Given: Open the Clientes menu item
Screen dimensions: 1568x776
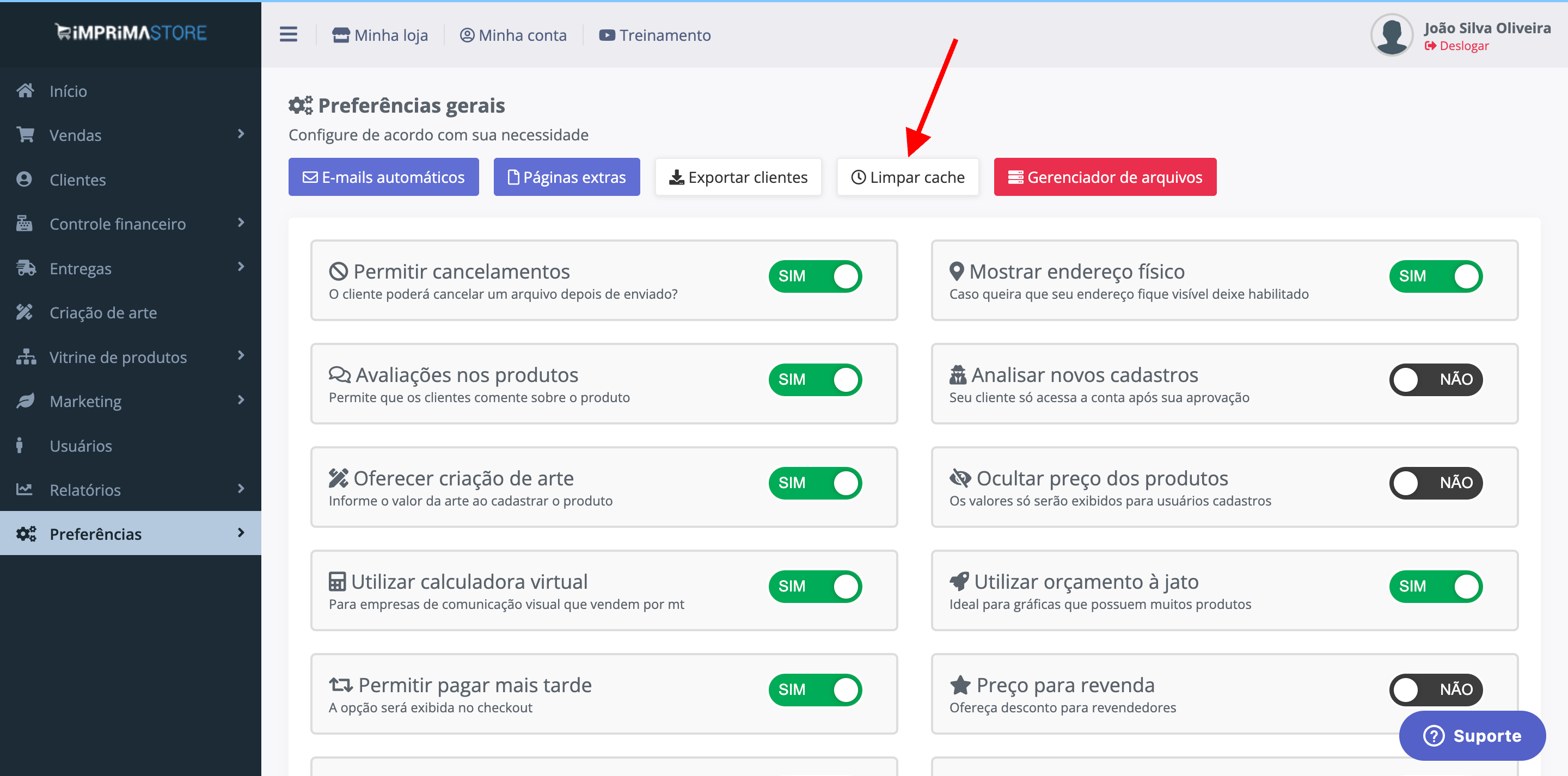Looking at the screenshot, I should click(x=130, y=180).
